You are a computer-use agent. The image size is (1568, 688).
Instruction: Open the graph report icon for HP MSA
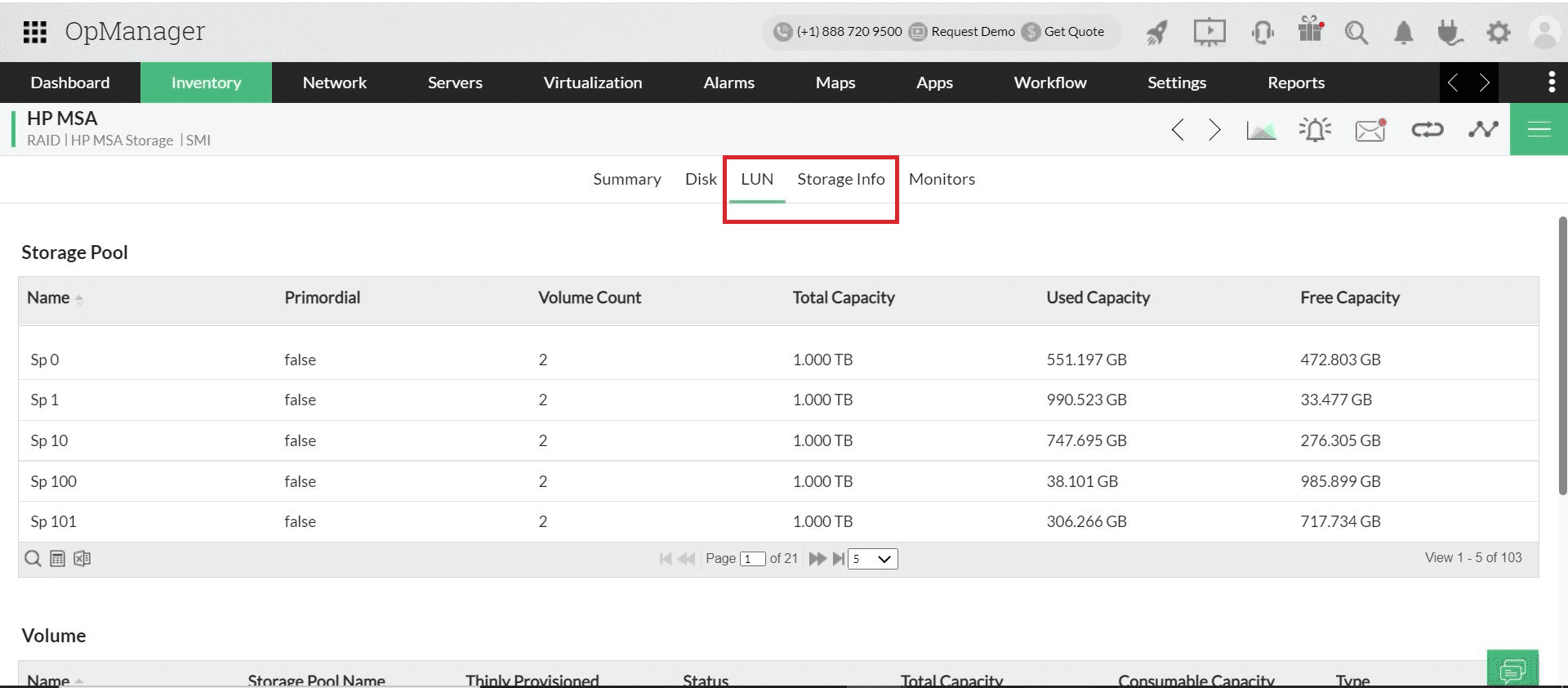[x=1261, y=130]
